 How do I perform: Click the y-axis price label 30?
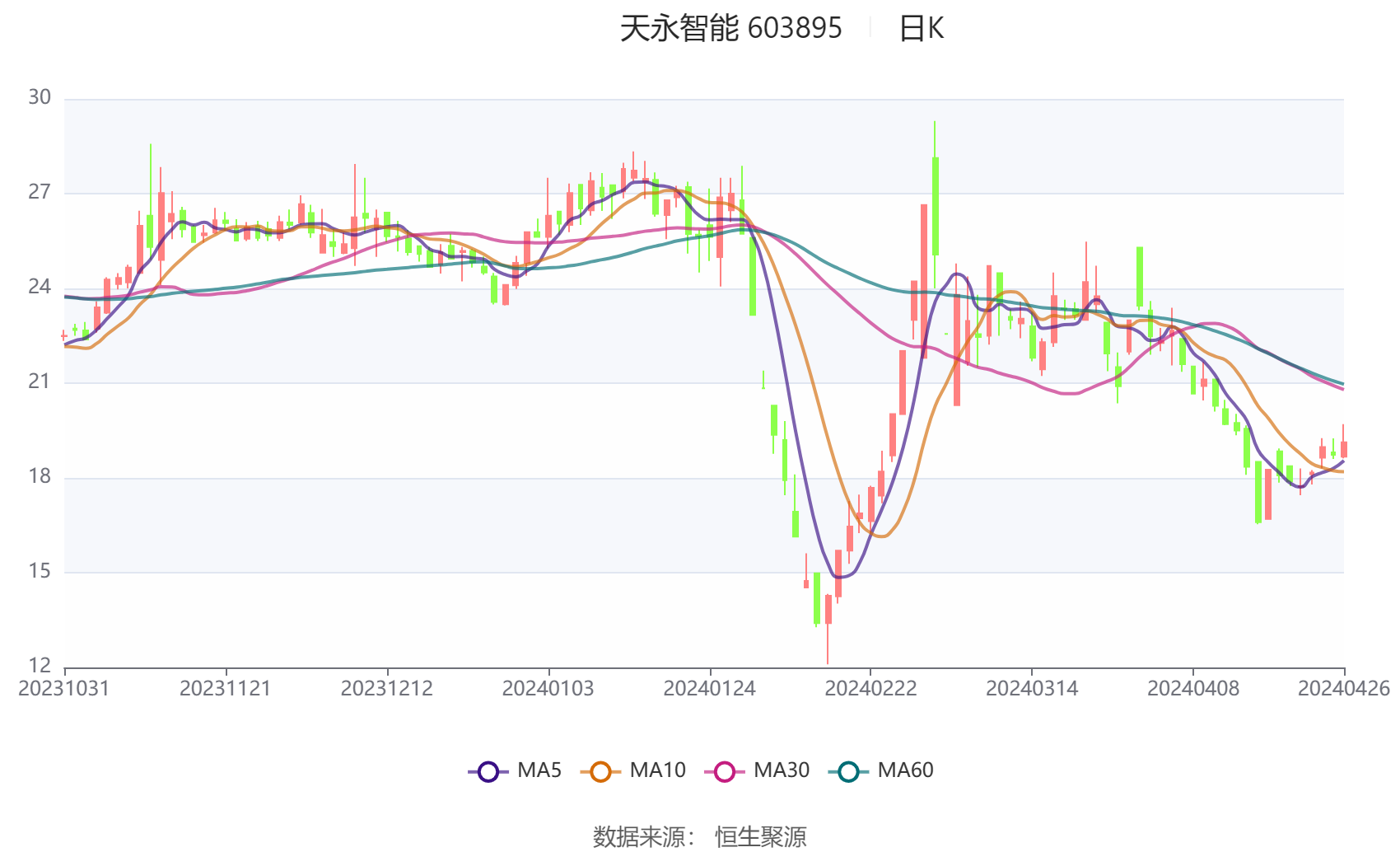40,98
